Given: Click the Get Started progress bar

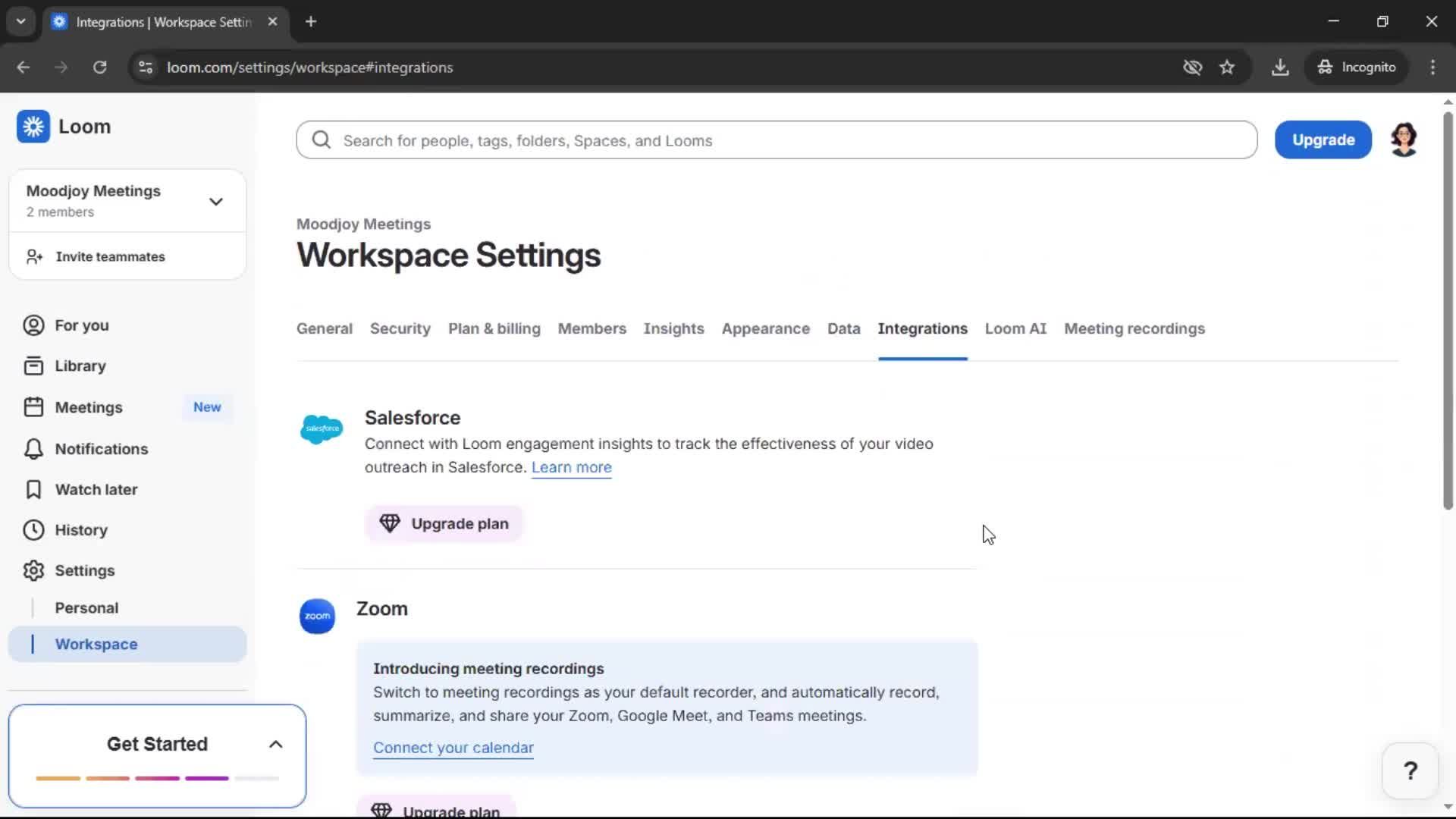Looking at the screenshot, I should point(157,778).
